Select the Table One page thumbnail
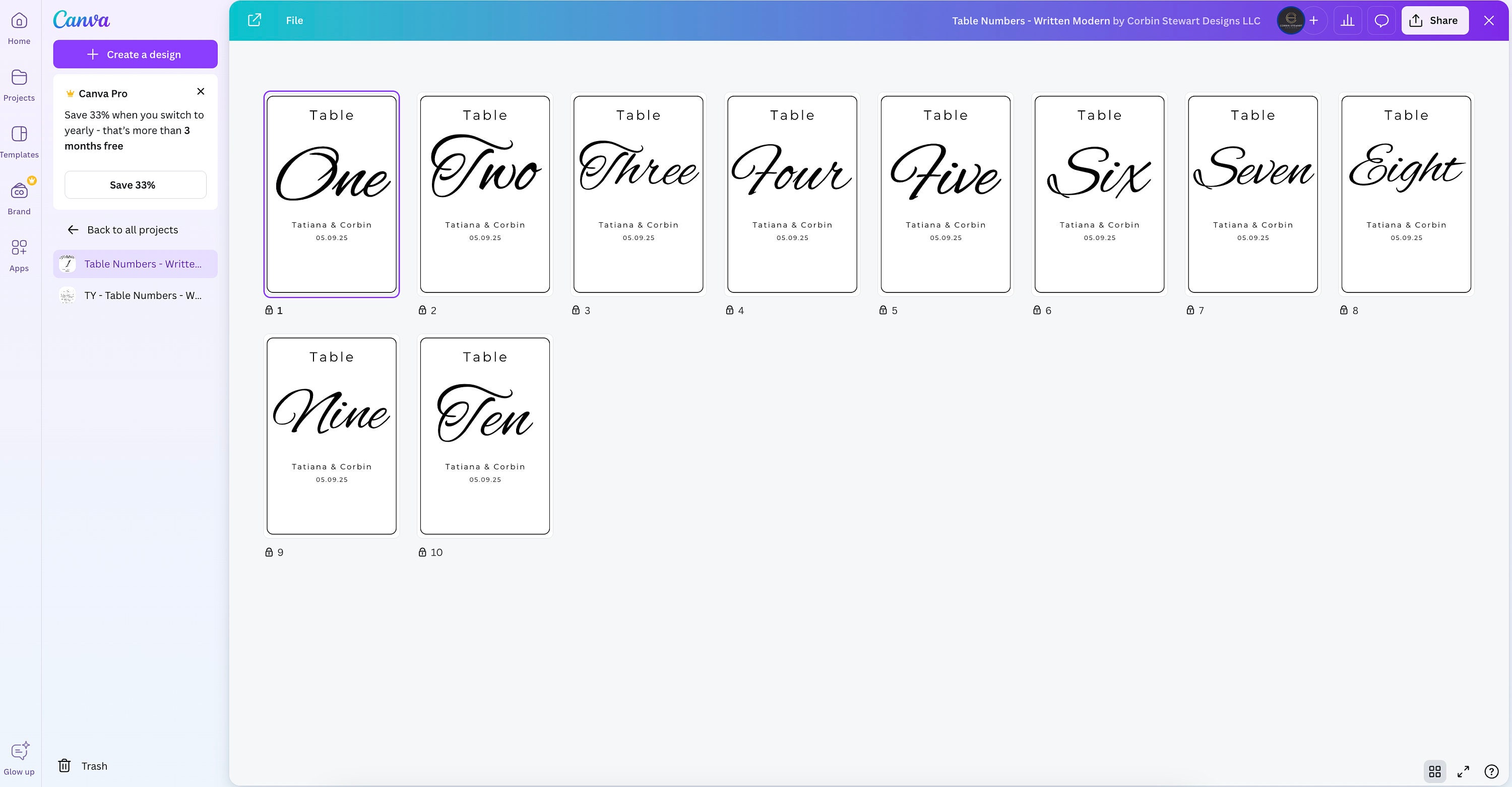This screenshot has height=787, width=1512. click(332, 195)
